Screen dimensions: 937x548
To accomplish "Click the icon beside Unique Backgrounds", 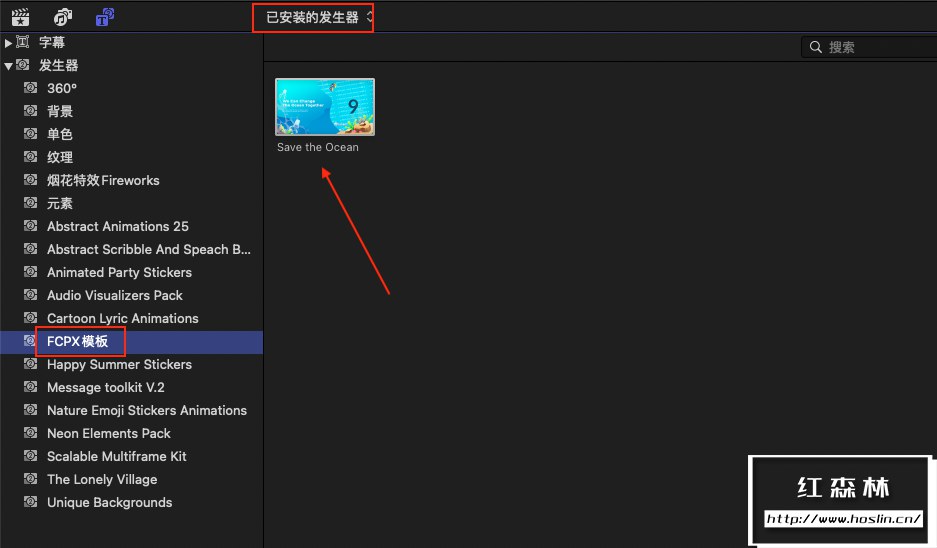I will [30, 502].
